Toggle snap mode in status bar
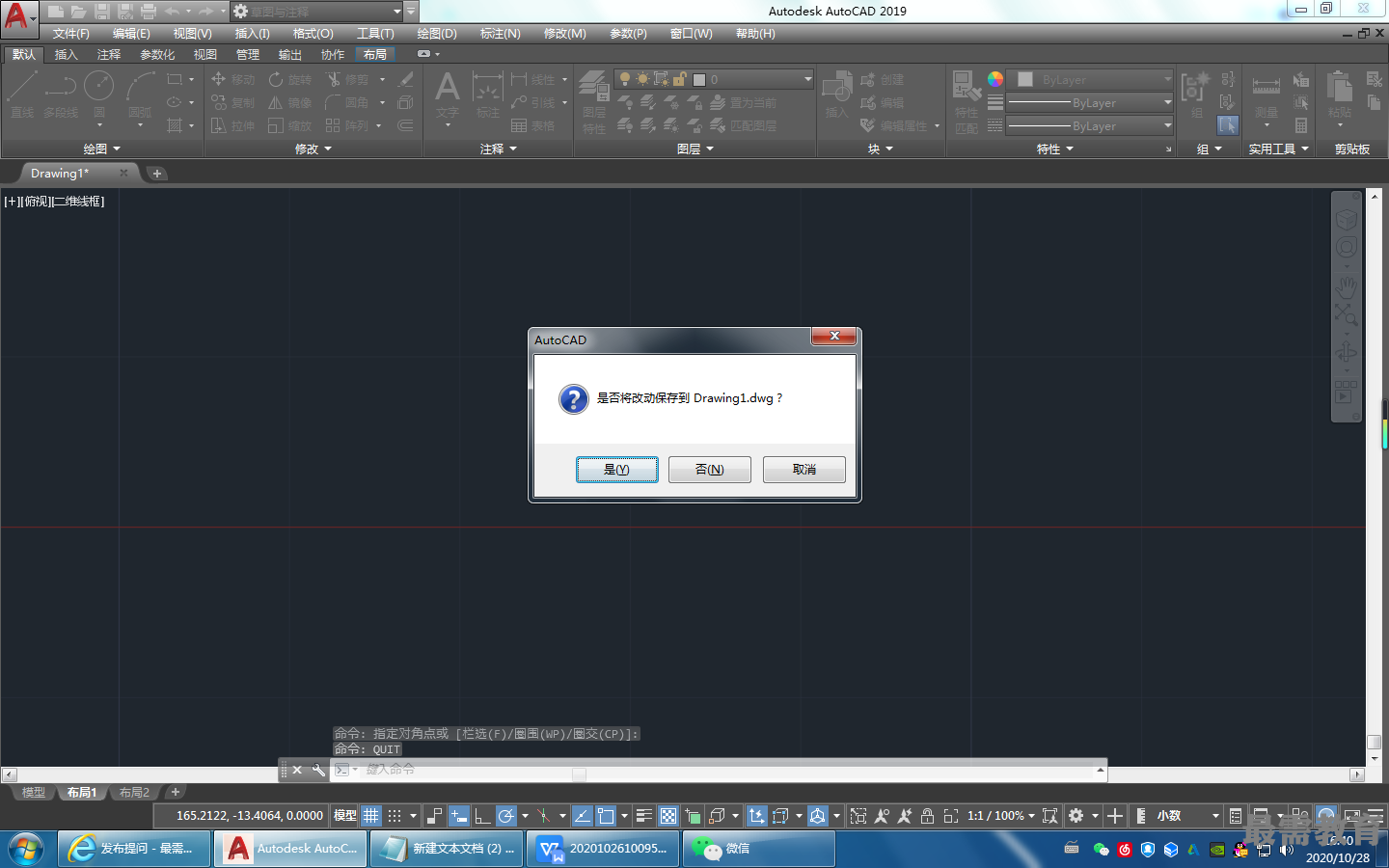Viewport: 1389px width, 868px height. pos(395,816)
